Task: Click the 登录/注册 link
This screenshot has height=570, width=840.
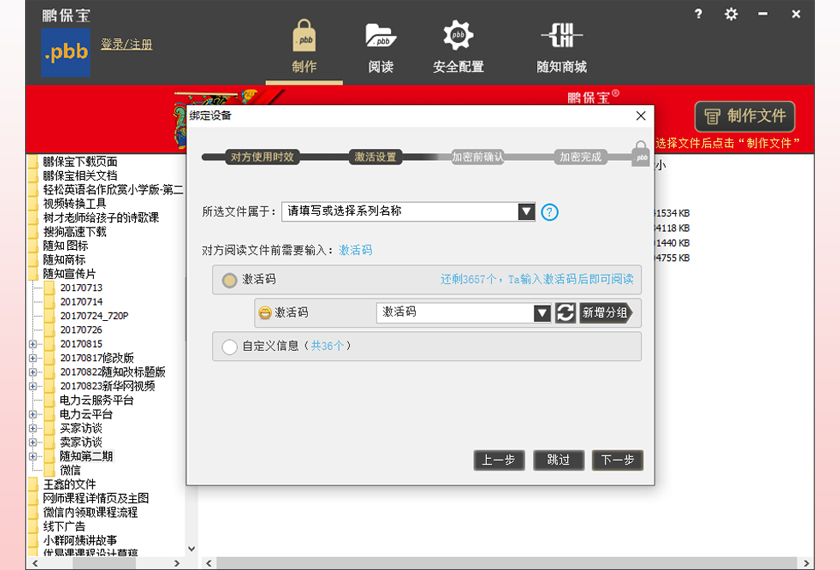Action: [126, 45]
